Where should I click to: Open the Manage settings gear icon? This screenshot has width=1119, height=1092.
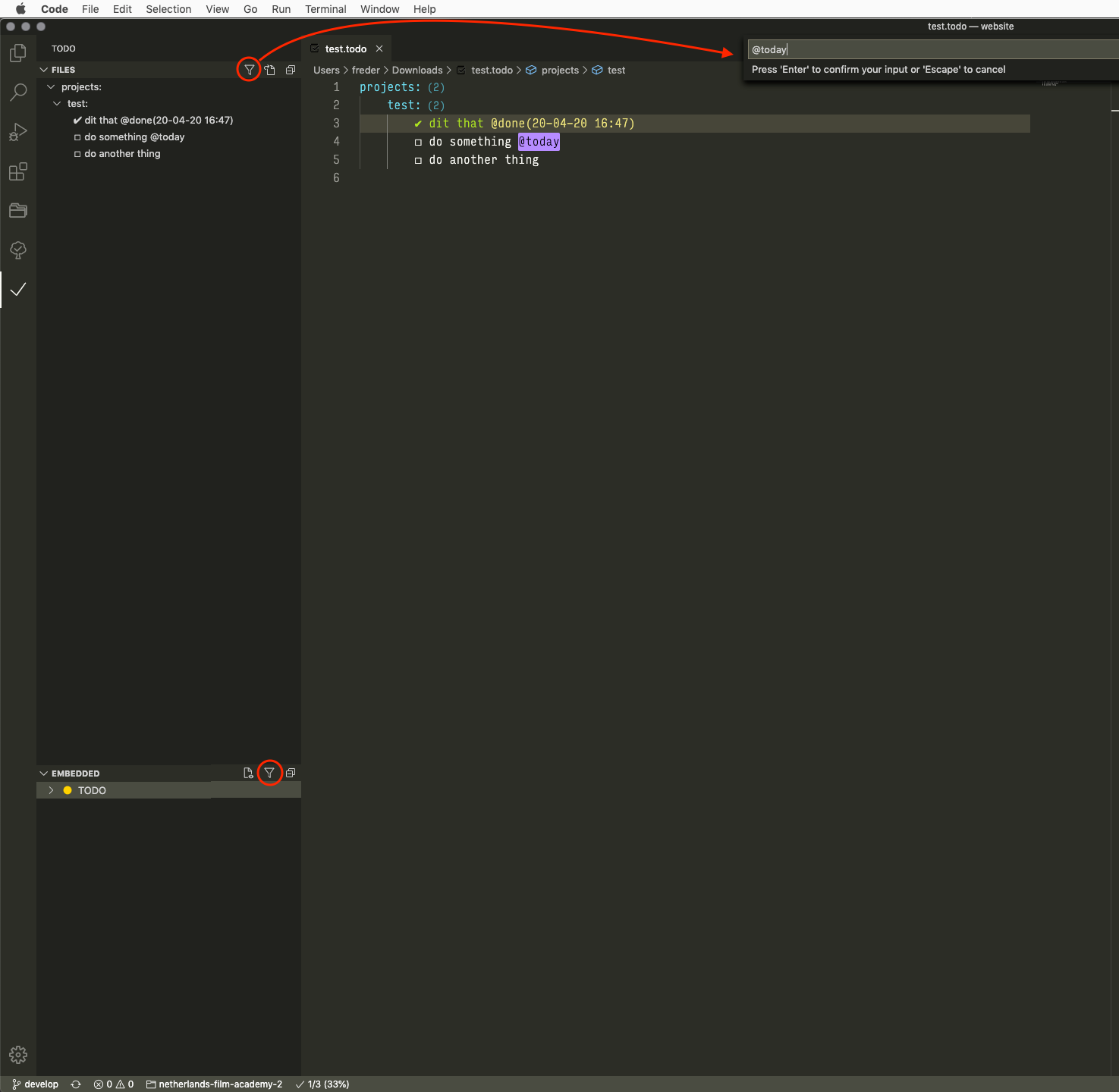17,1055
